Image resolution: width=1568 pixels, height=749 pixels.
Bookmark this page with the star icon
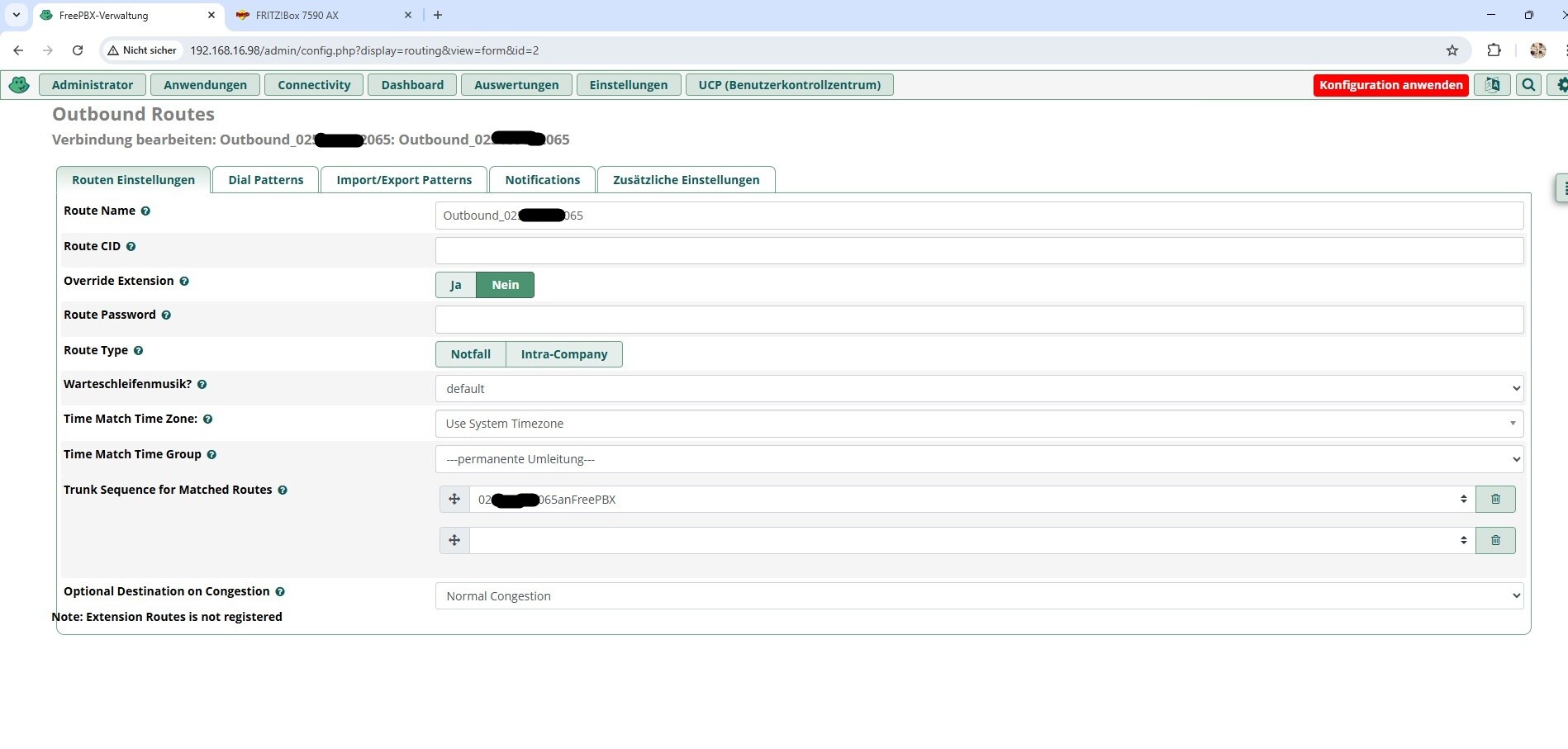click(1452, 50)
